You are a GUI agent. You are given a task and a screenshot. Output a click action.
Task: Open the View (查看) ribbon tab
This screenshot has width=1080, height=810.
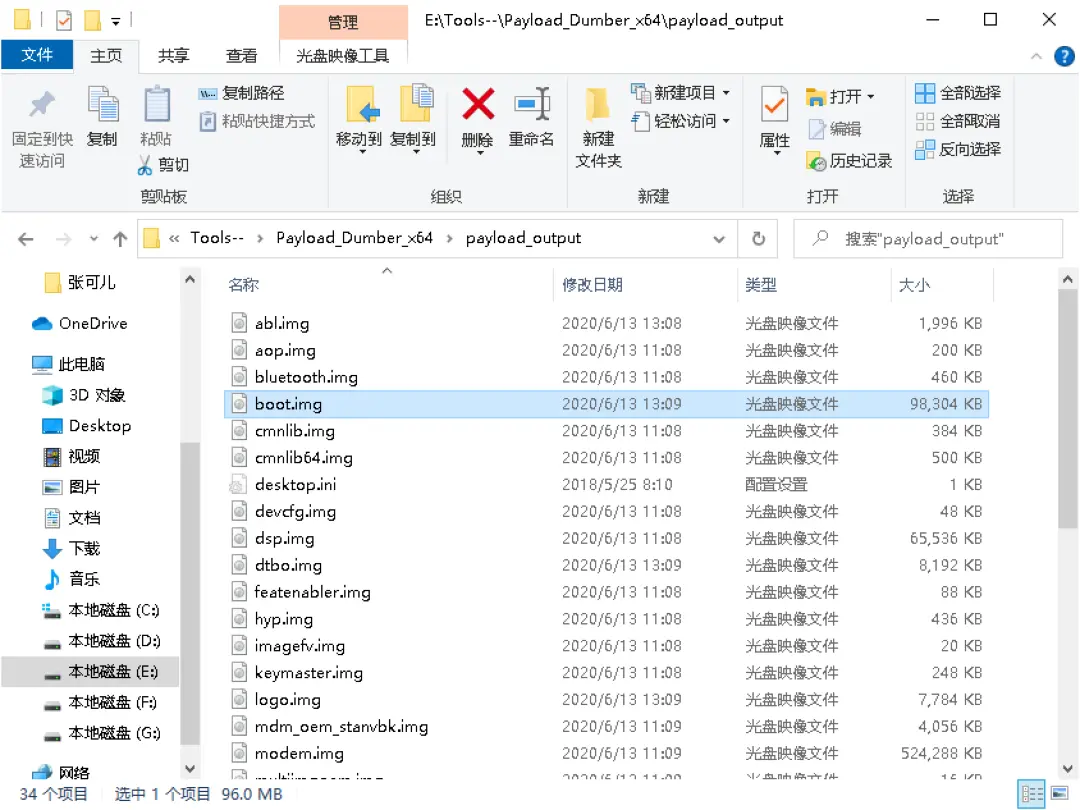coord(241,56)
